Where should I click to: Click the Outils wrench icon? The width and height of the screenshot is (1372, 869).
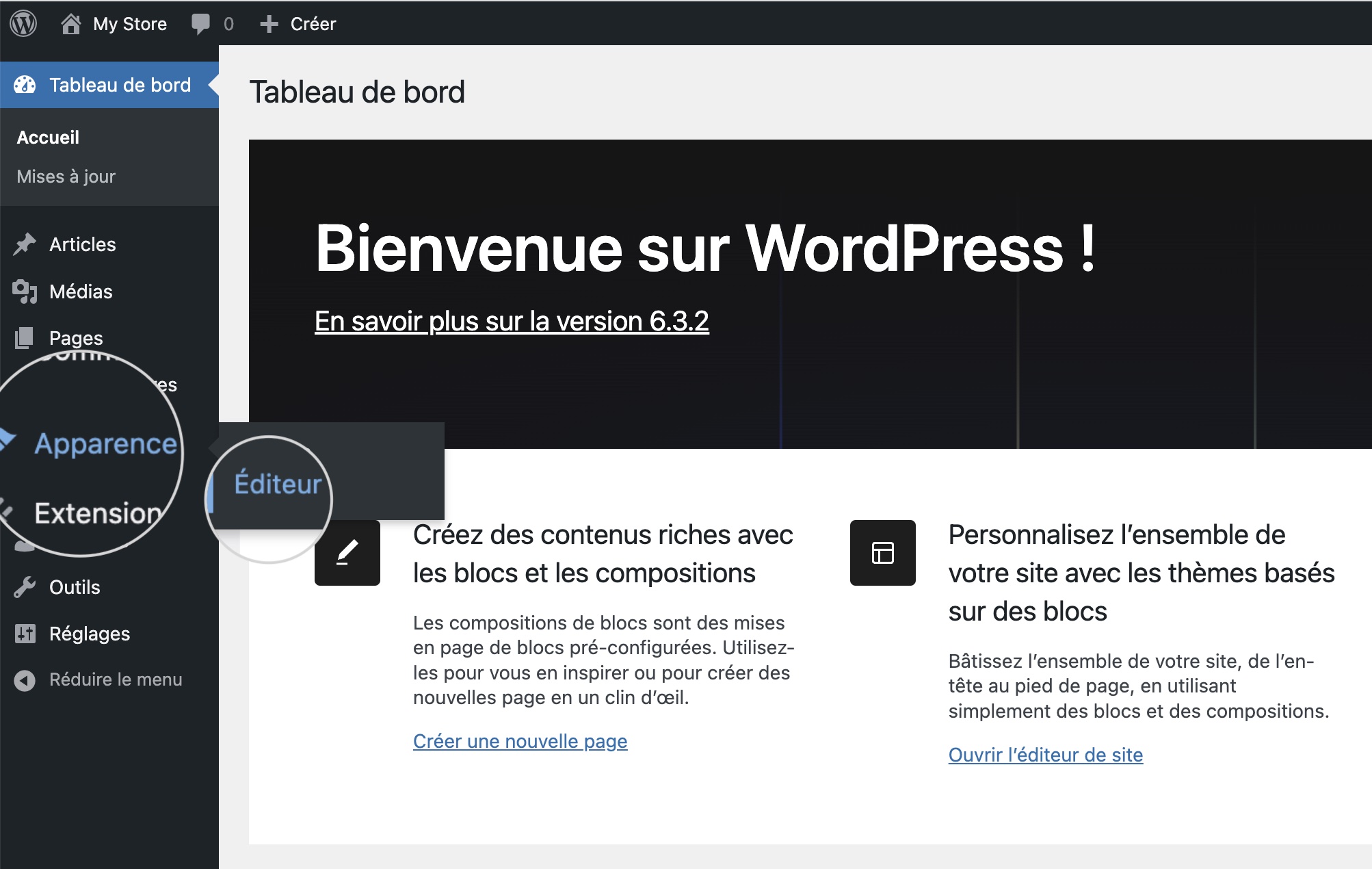[x=25, y=587]
